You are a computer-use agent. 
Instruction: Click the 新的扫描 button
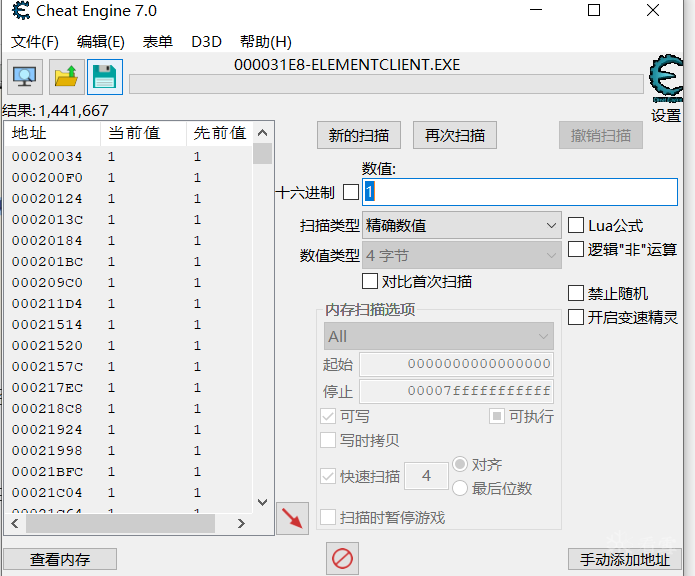[359, 135]
